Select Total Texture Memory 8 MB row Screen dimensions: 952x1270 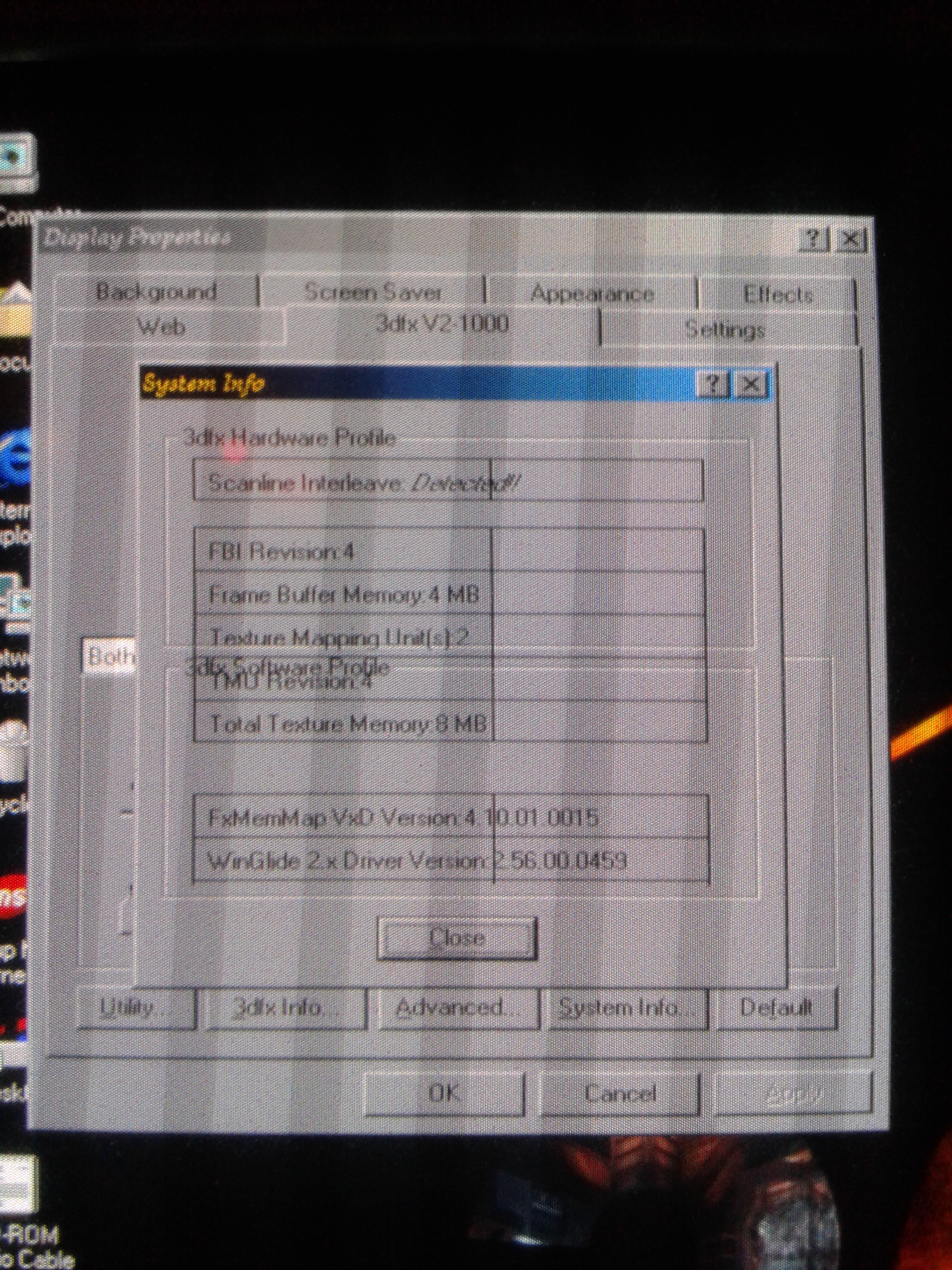coord(450,722)
